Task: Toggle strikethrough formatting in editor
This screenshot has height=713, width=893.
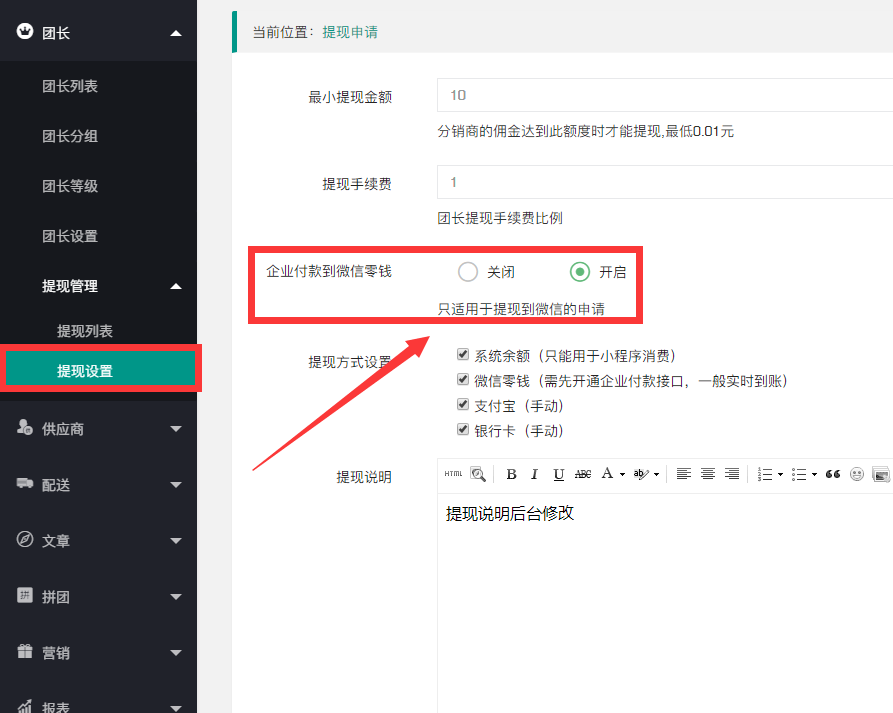Action: point(583,474)
